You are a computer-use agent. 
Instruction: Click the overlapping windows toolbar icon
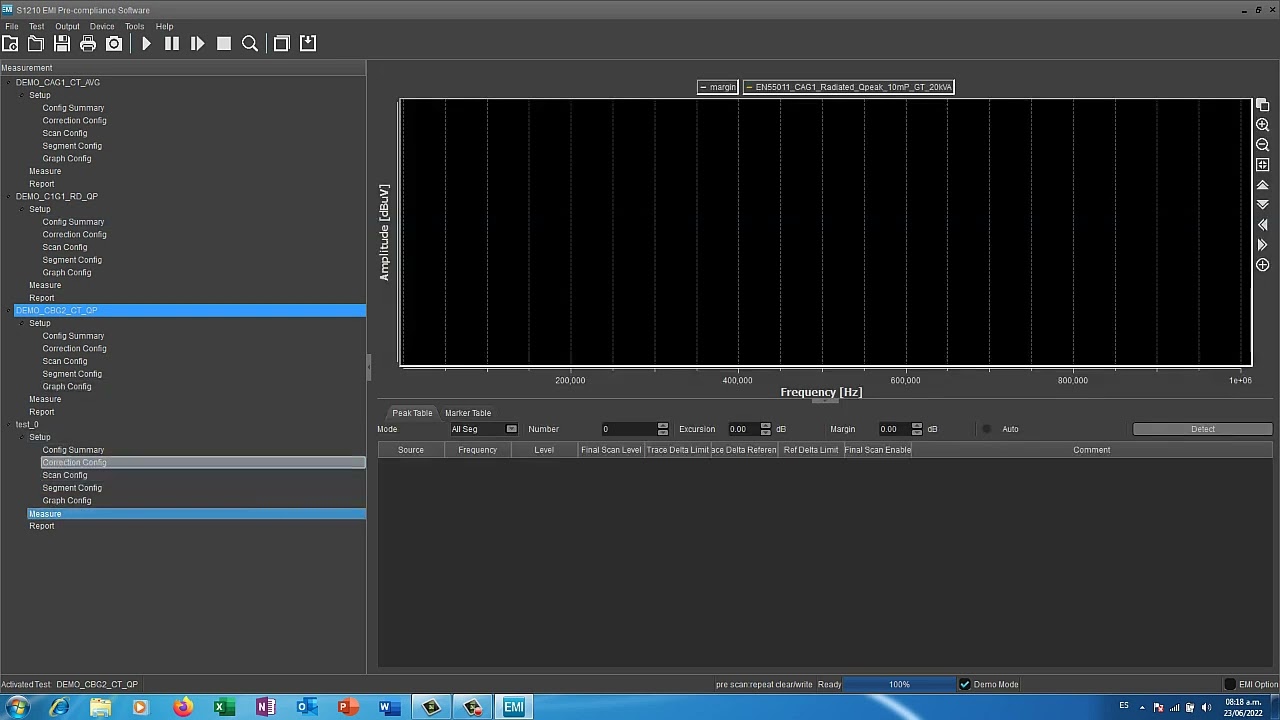coord(282,43)
